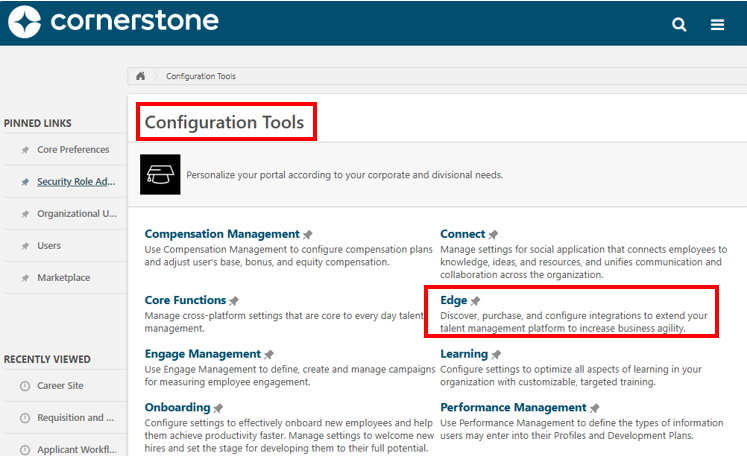Screen dimensions: 747x458
Task: Open the Connect configuration link
Action: tap(462, 234)
